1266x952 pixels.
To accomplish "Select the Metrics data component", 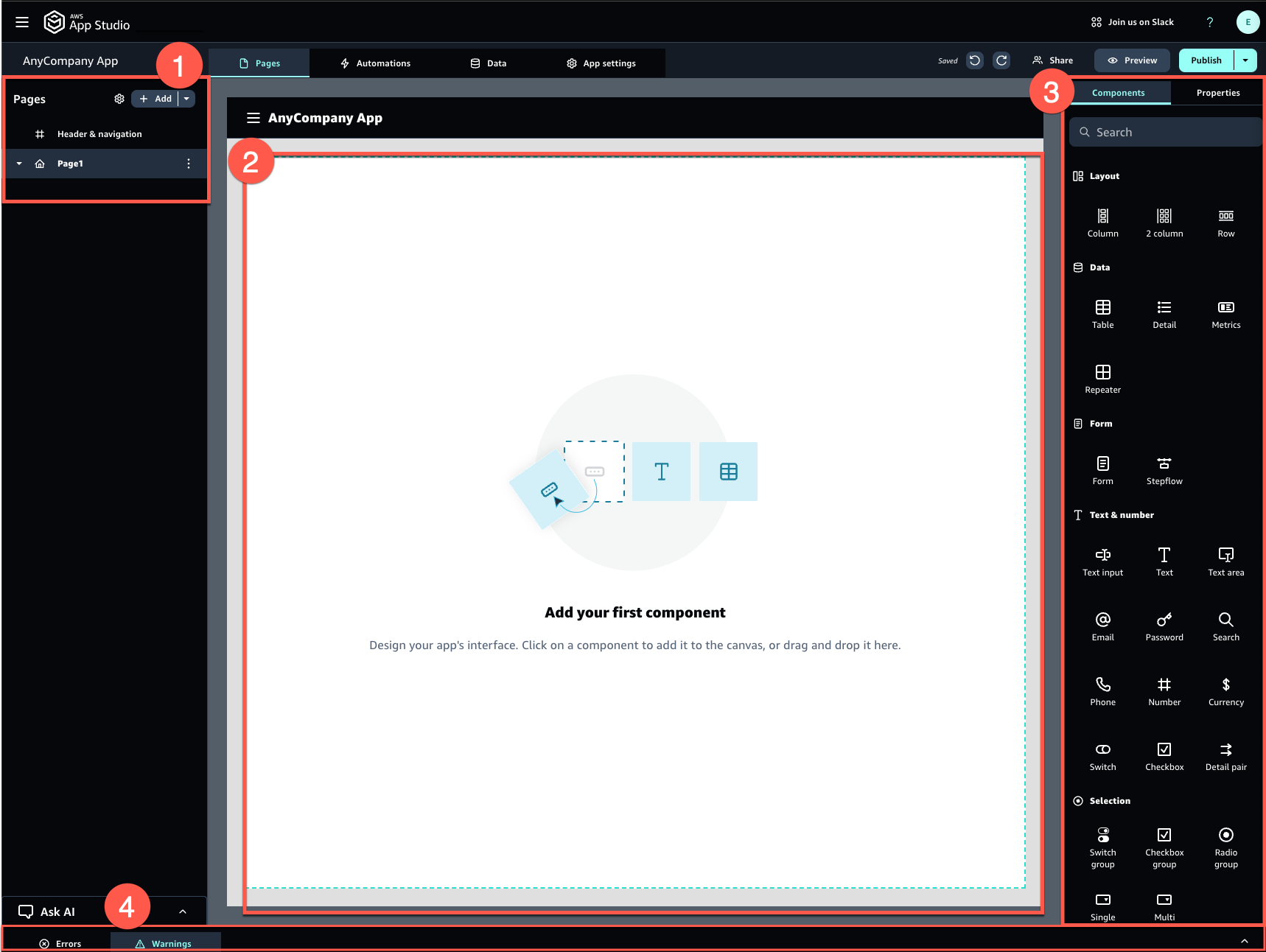I will tap(1225, 313).
